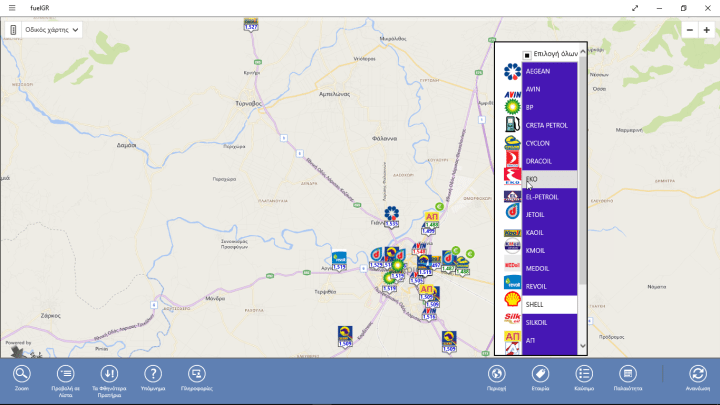
Task: Toggle EL-PETROIL in the company list
Action: point(549,197)
